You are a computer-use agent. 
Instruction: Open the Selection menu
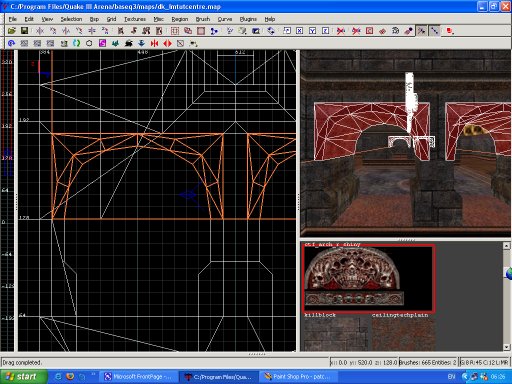(71, 19)
